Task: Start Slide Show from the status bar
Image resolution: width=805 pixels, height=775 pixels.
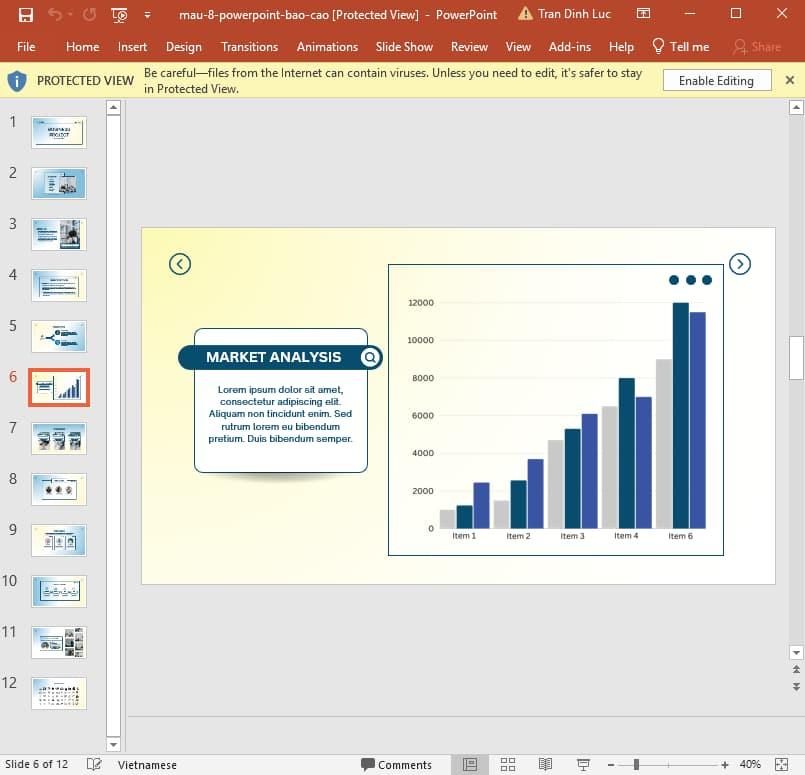Action: (581, 764)
